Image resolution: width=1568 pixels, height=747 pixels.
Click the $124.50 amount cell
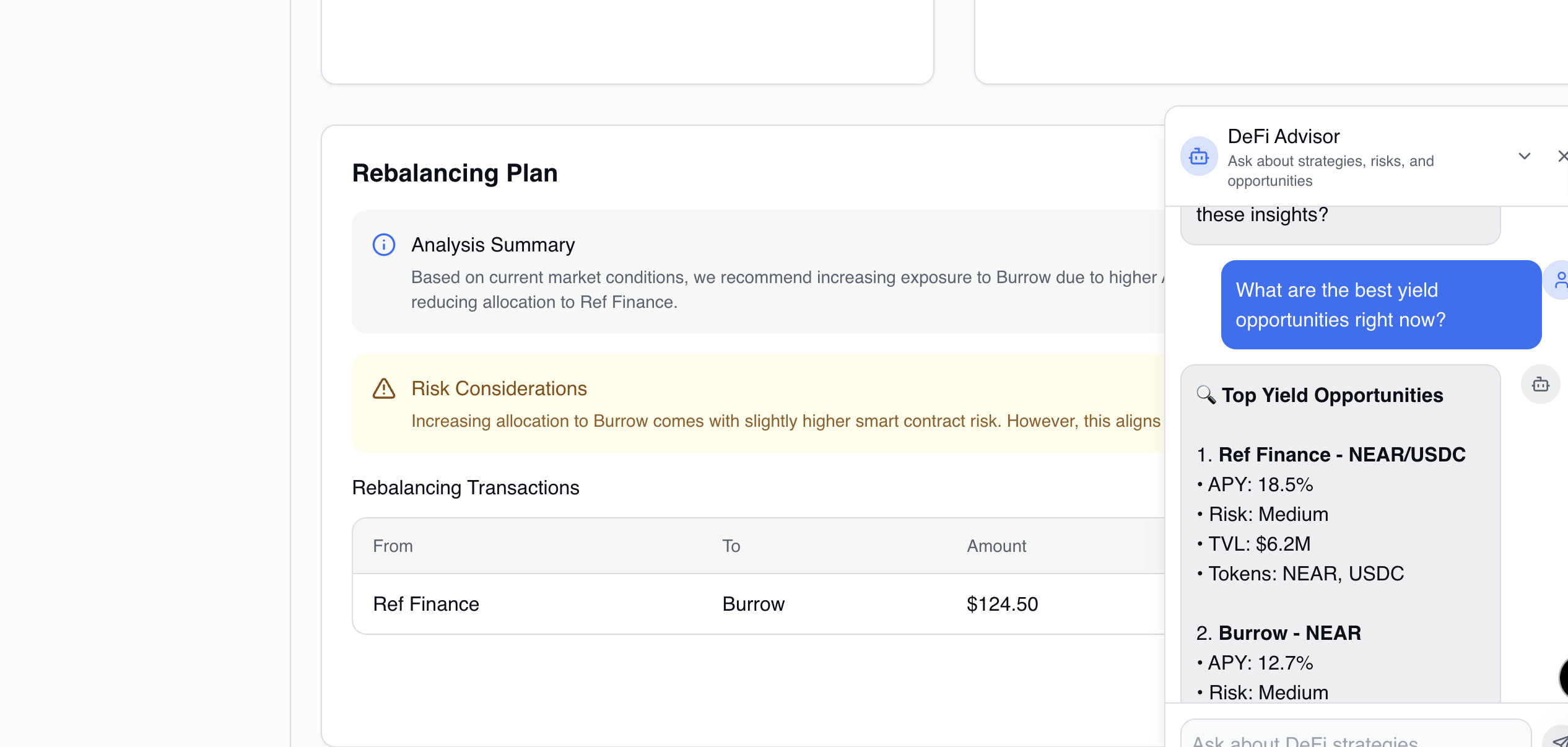coord(1002,604)
